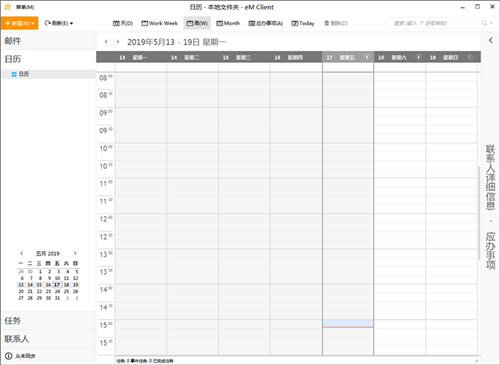Screen dimensions: 500x365
Task: Toggle the 日历 calendar checkbox
Action: [14, 74]
